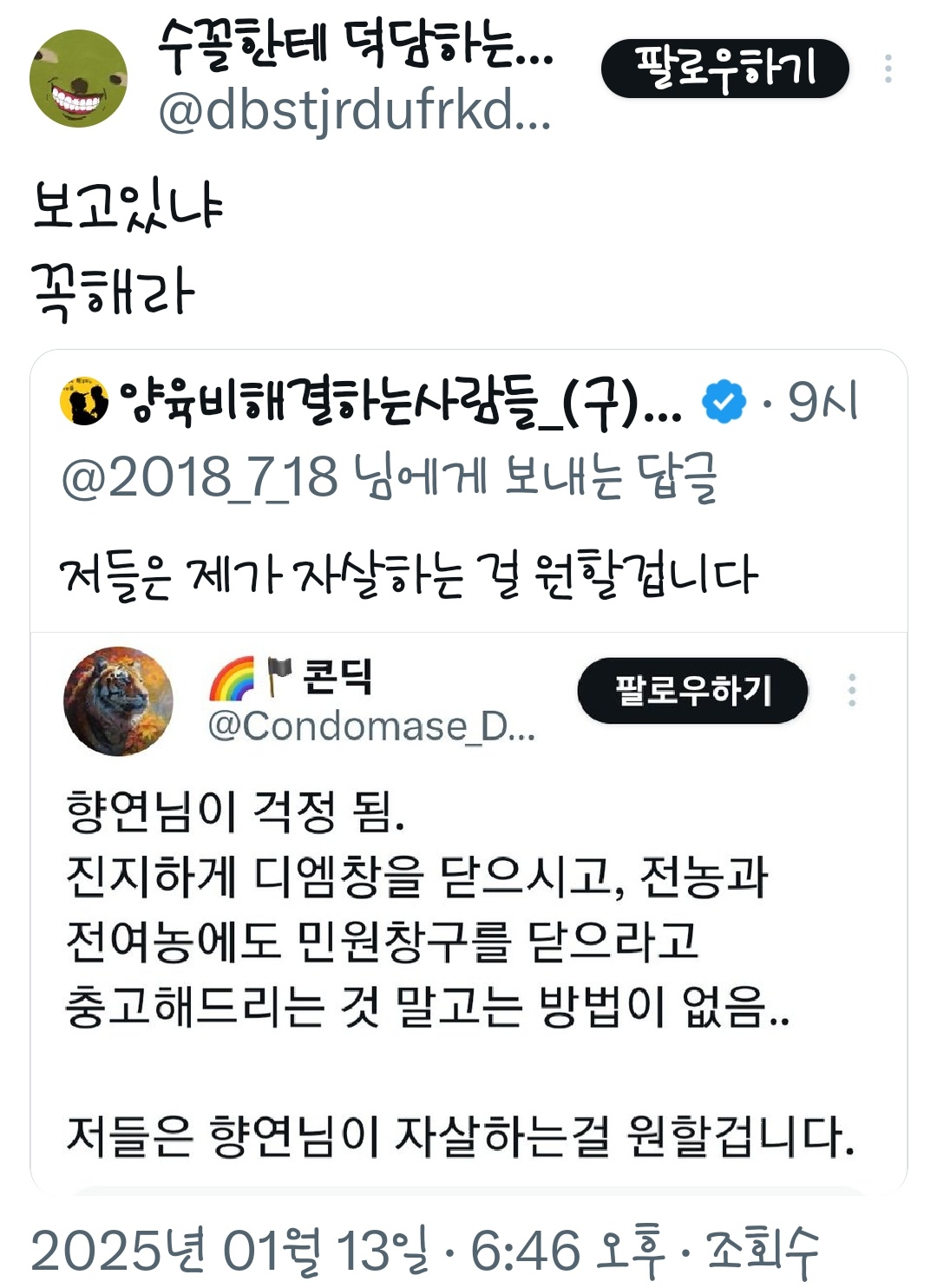Viewport: 937px width, 1288px height.
Task: Open the quoted reply text 저들은 제가
Action: [x=409, y=574]
